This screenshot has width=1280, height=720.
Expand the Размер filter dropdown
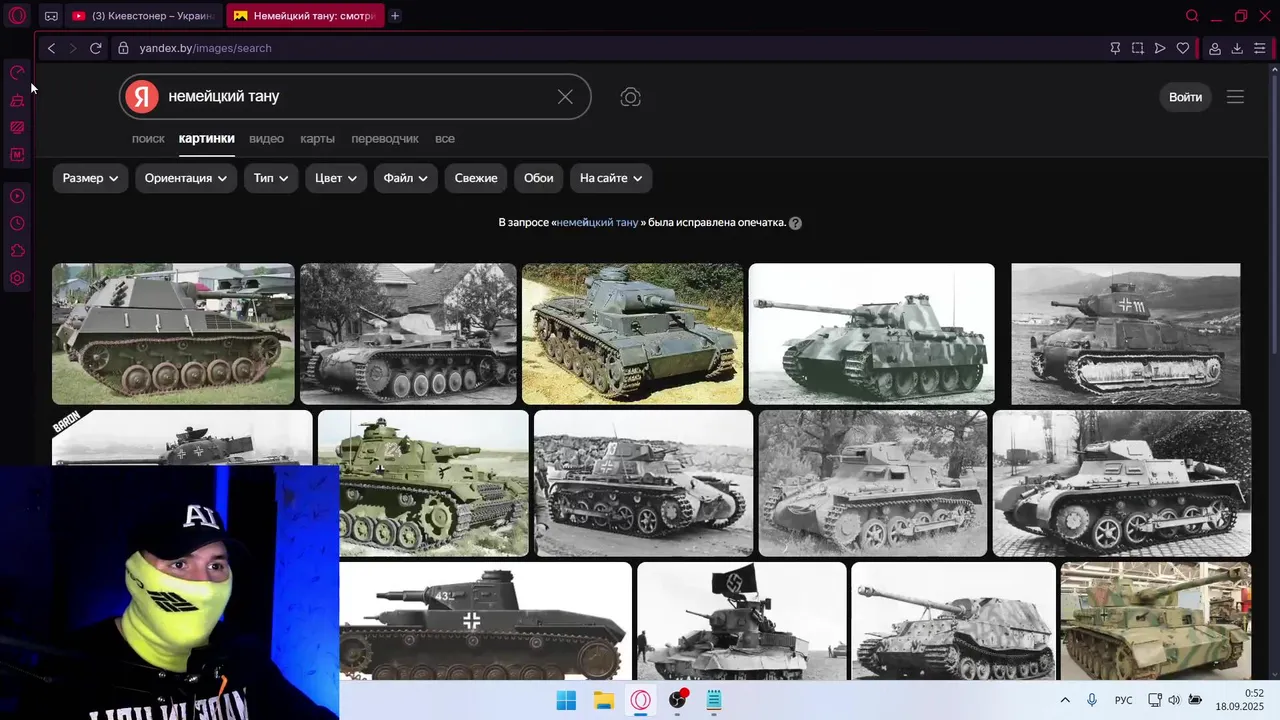(90, 178)
